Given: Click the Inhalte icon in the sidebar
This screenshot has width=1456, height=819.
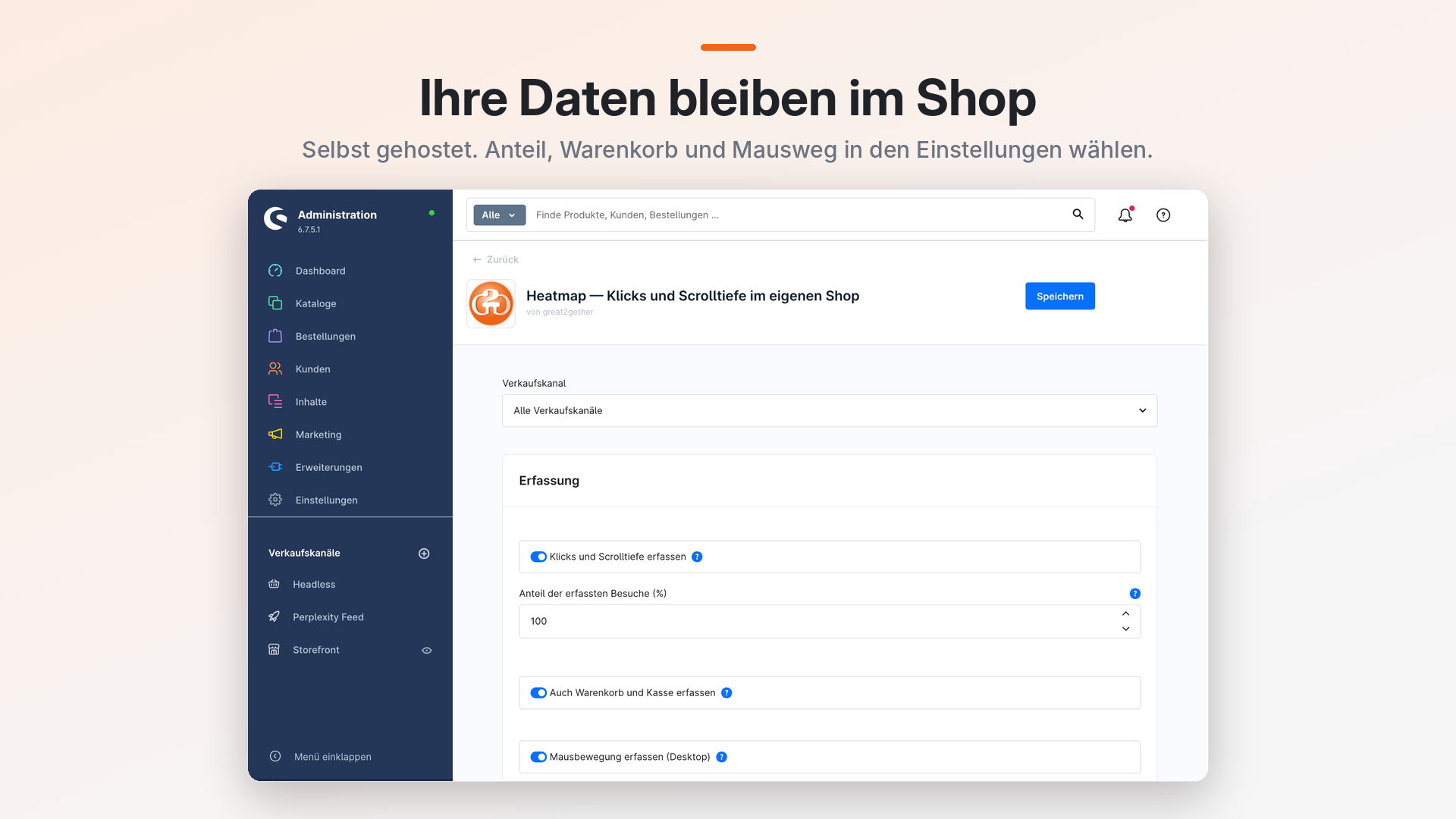Looking at the screenshot, I should (x=275, y=401).
